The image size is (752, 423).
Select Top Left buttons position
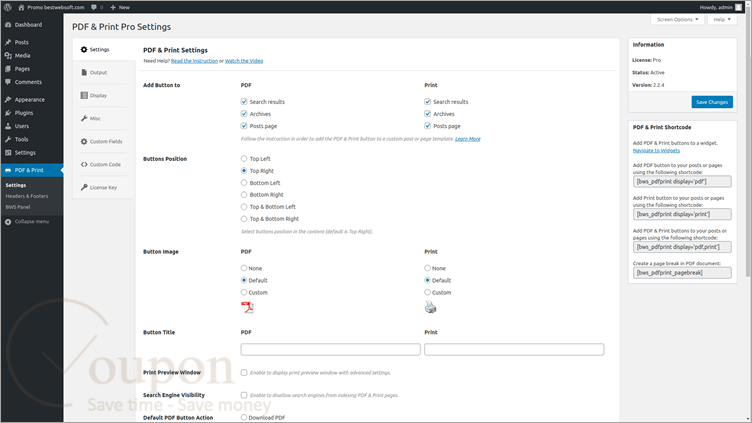click(244, 159)
